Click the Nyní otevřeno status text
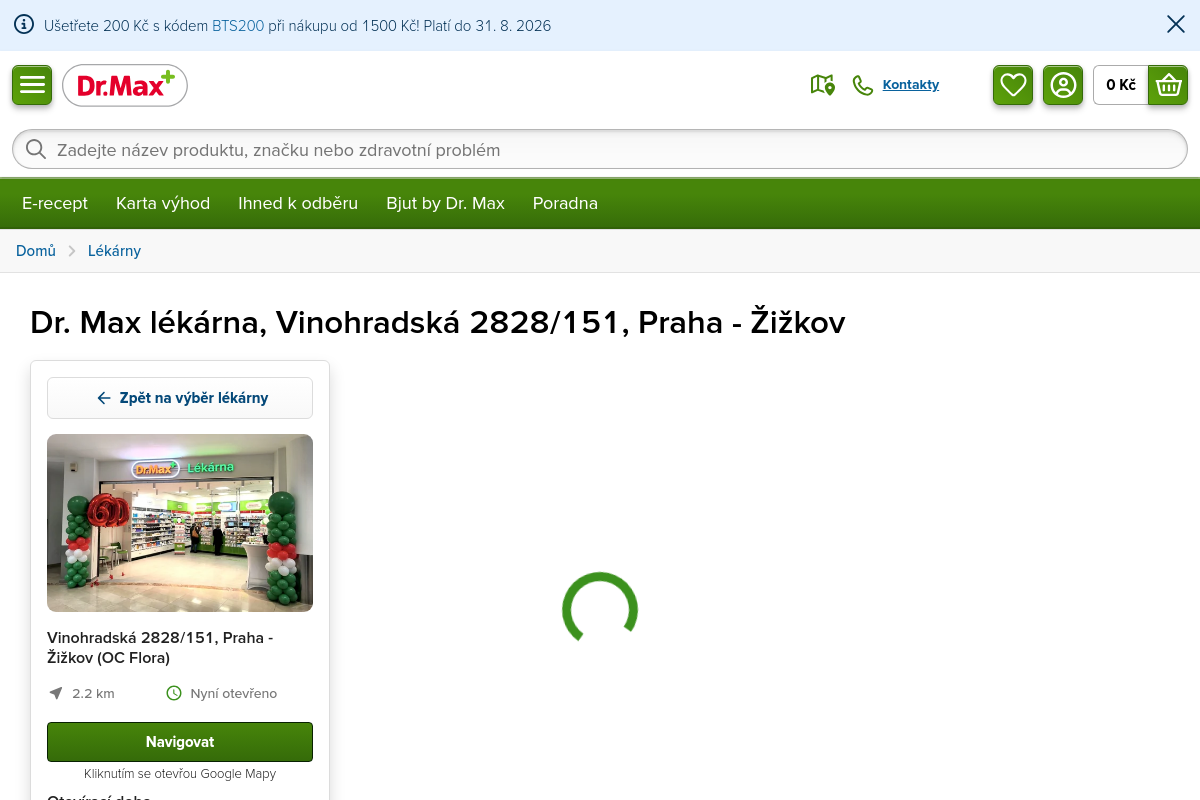Image resolution: width=1200 pixels, height=800 pixels. click(234, 693)
